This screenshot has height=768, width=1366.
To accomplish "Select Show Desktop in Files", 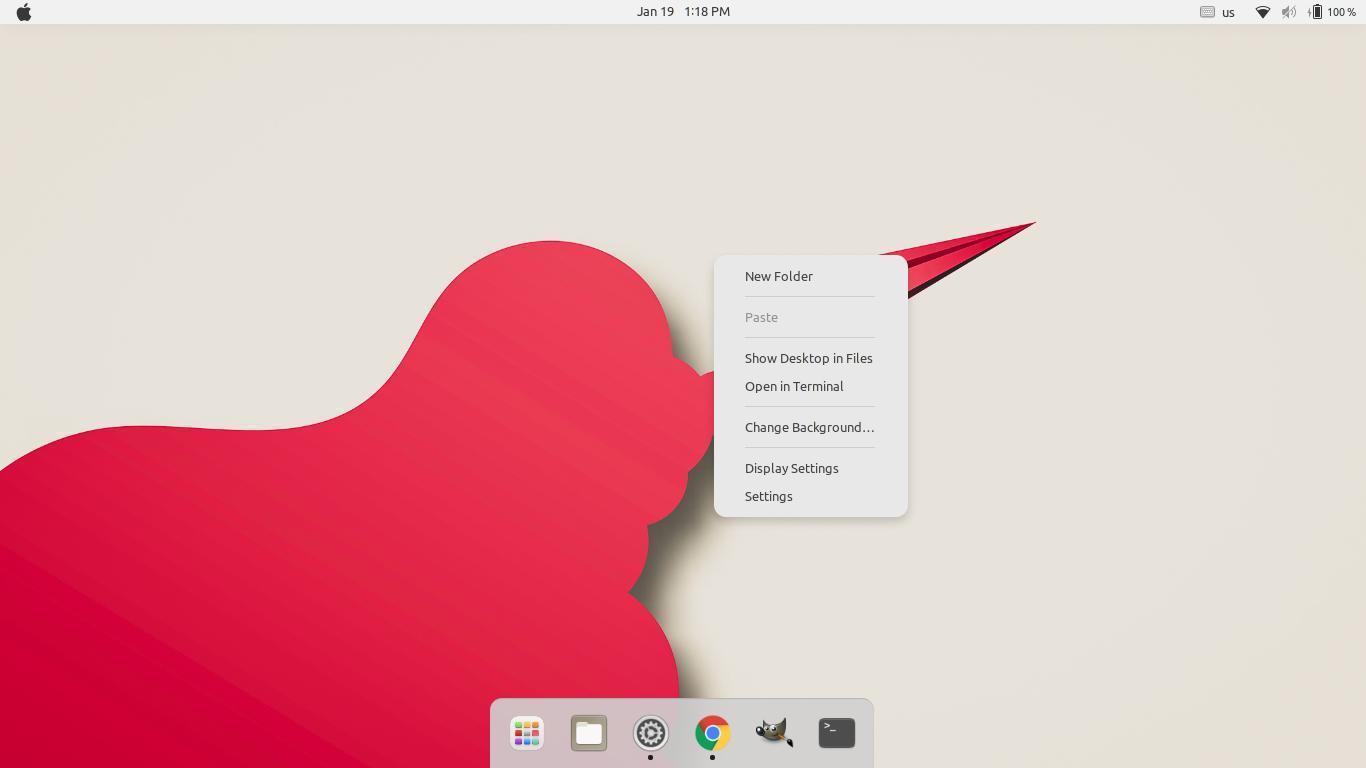I will 808,358.
